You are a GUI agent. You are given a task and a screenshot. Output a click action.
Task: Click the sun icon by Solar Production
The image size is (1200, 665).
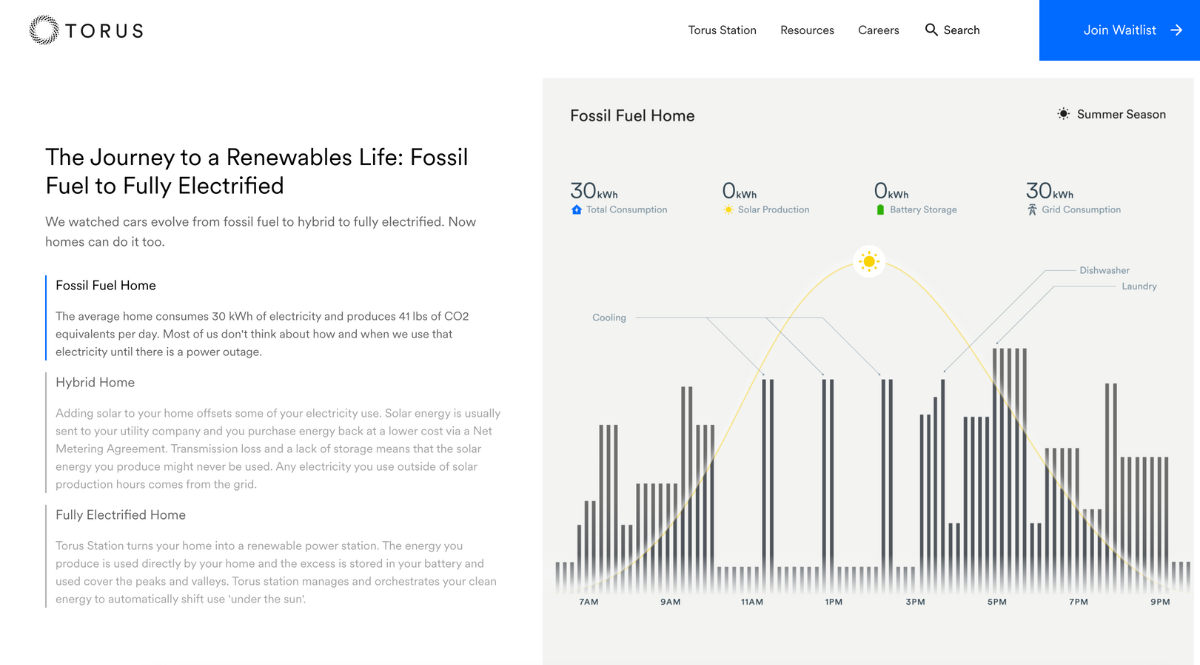tap(728, 210)
